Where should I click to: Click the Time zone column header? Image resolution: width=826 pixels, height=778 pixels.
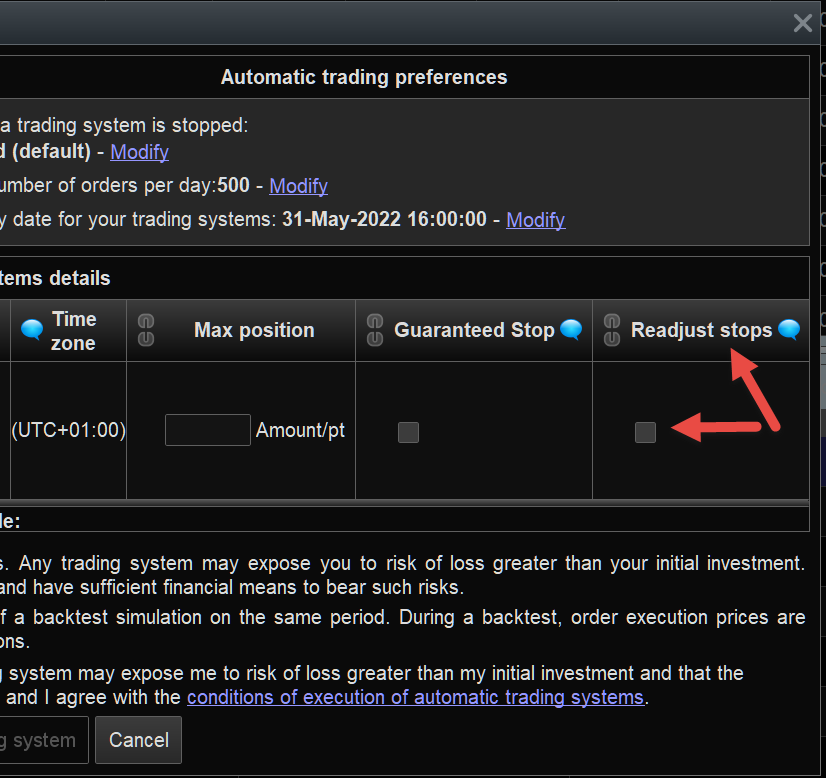74,331
